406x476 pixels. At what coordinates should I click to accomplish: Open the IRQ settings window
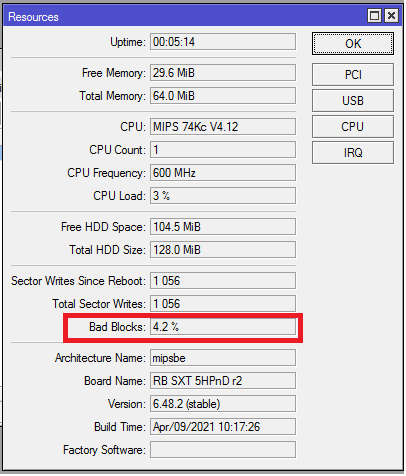point(353,152)
